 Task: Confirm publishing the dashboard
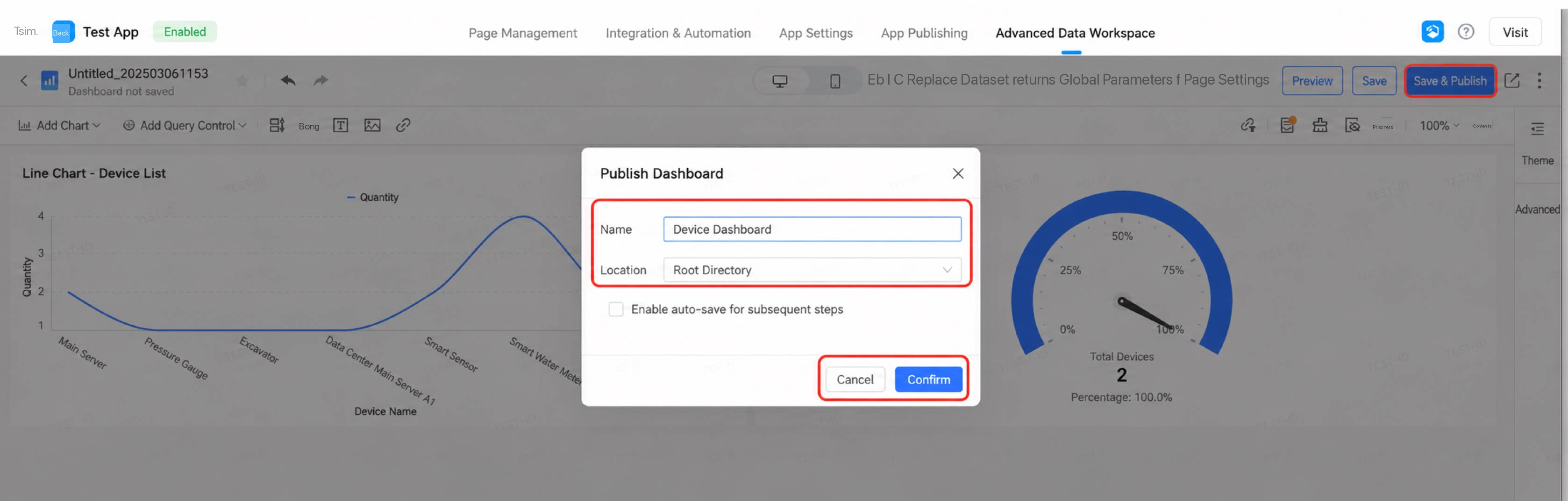click(x=928, y=379)
